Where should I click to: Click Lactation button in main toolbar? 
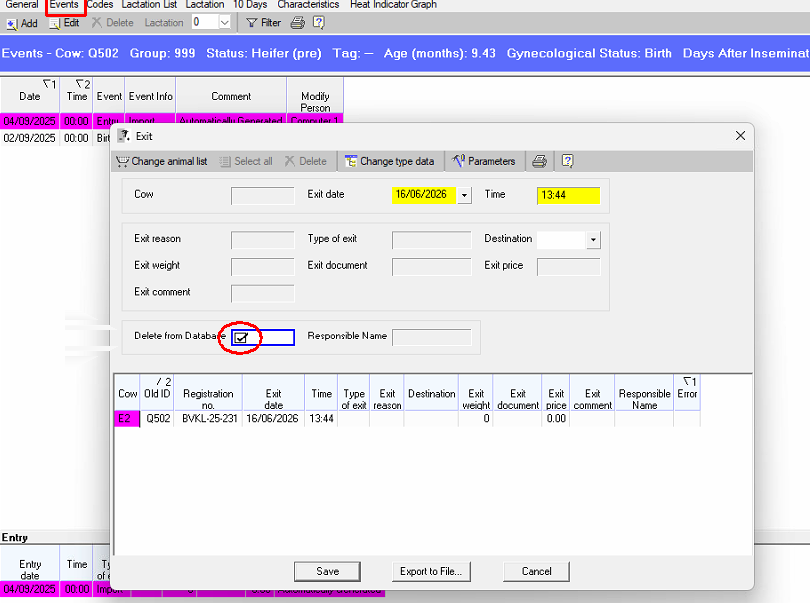164,23
